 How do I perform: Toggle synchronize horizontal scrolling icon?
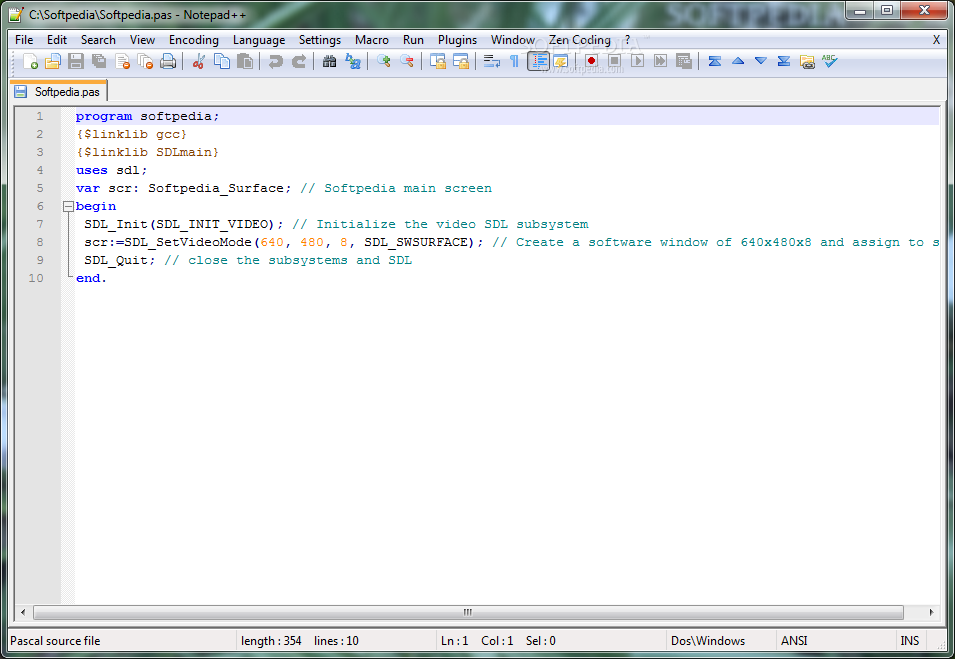[x=461, y=62]
